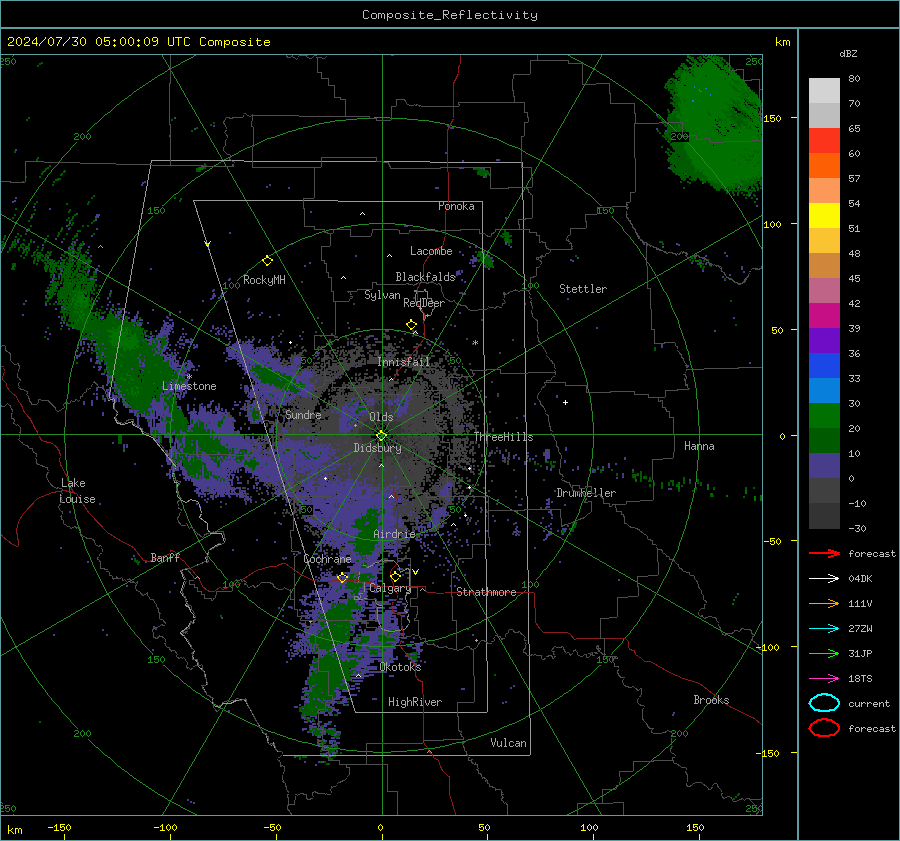The image size is (900, 841).
Task: Click the yellow diamond marker above Calgary
Action: pos(395,576)
